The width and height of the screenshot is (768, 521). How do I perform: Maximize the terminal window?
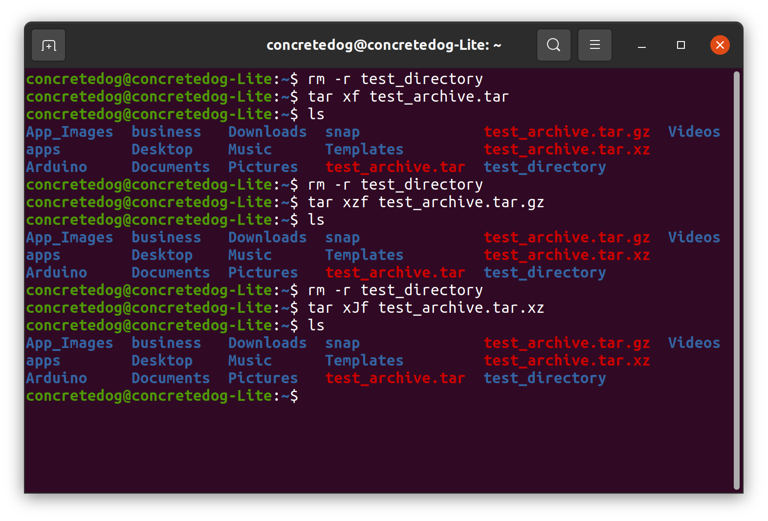681,45
